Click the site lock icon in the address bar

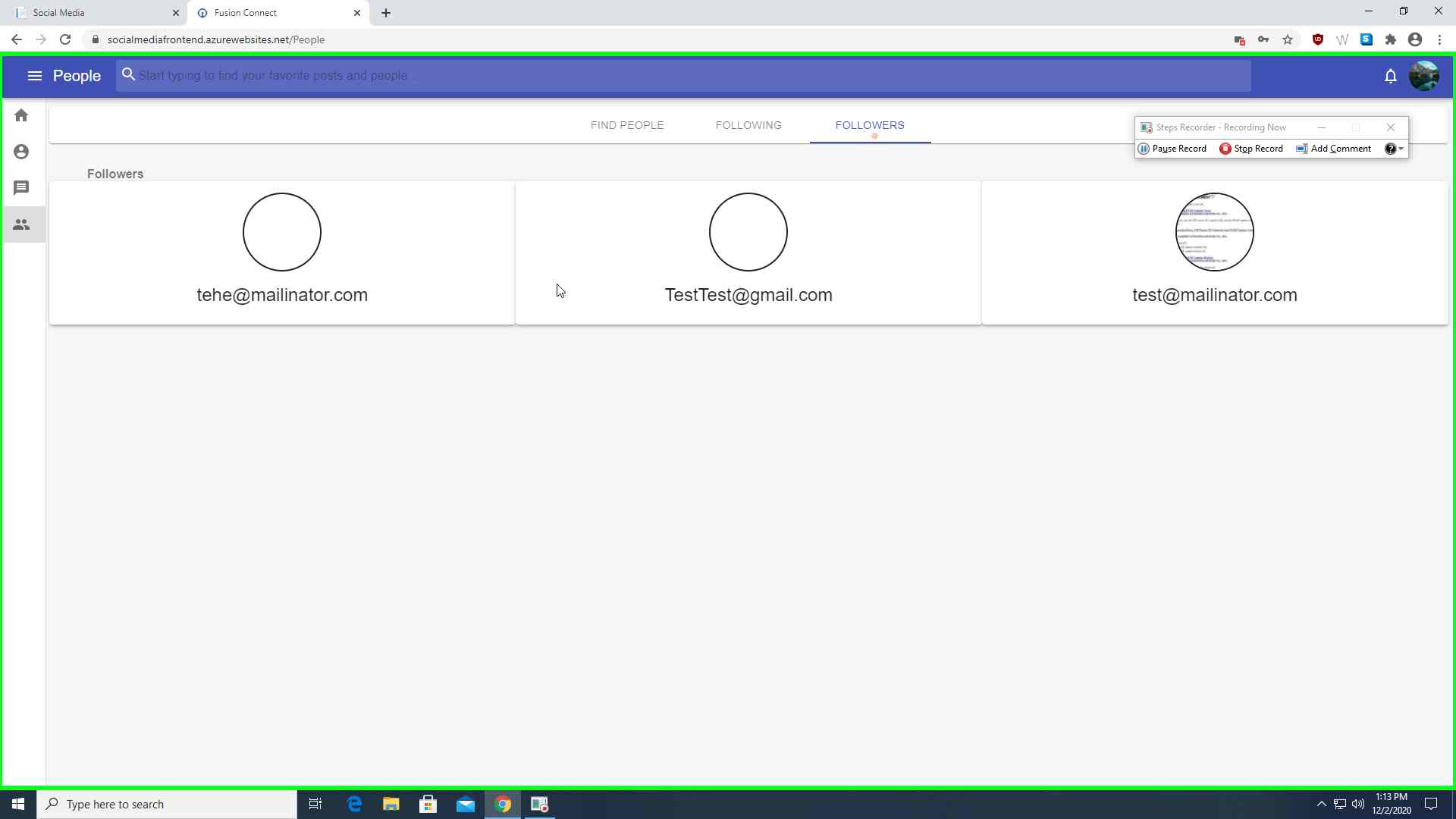(96, 39)
